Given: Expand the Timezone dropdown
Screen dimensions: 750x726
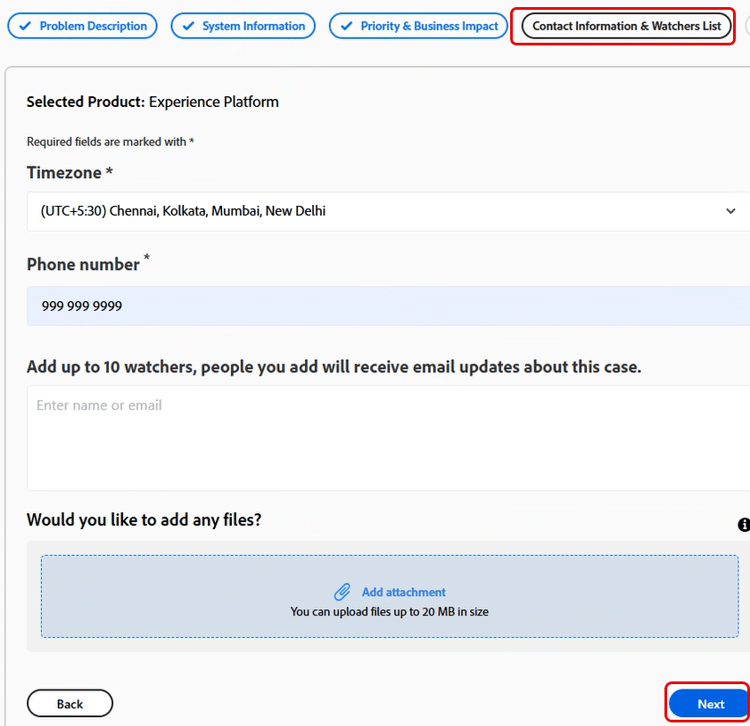Looking at the screenshot, I should pos(388,211).
